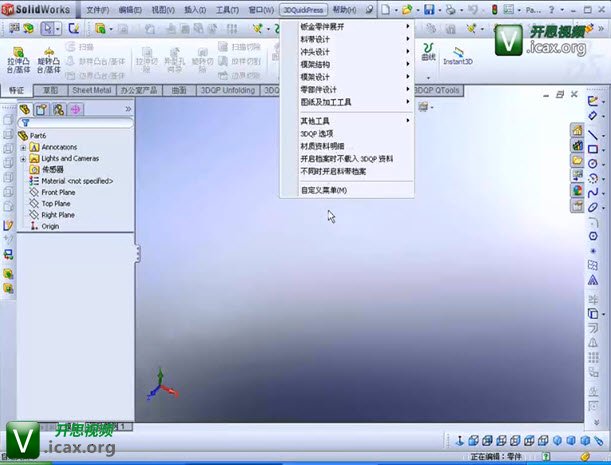Click the Save floppy disk icon
The width and height of the screenshot is (611, 465).
(x=429, y=9)
